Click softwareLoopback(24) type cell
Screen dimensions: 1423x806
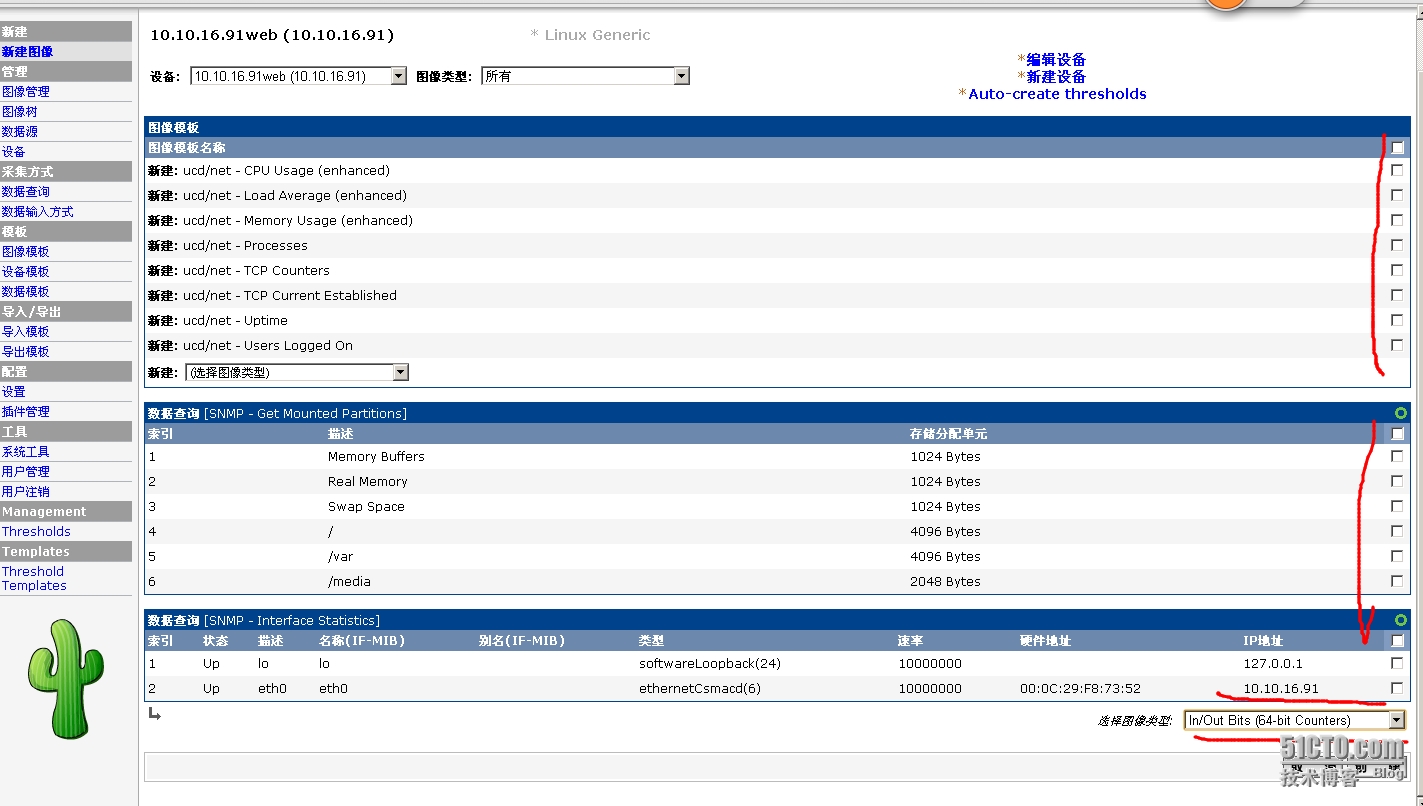[710, 663]
